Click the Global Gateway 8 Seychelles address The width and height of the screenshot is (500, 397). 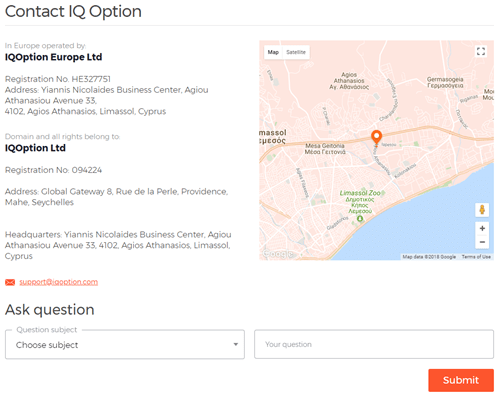tap(116, 197)
